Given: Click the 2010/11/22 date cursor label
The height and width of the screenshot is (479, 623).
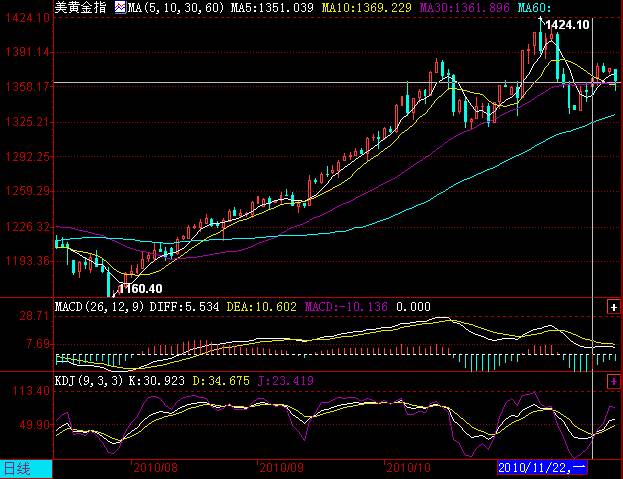Looking at the screenshot, I should (x=542, y=467).
